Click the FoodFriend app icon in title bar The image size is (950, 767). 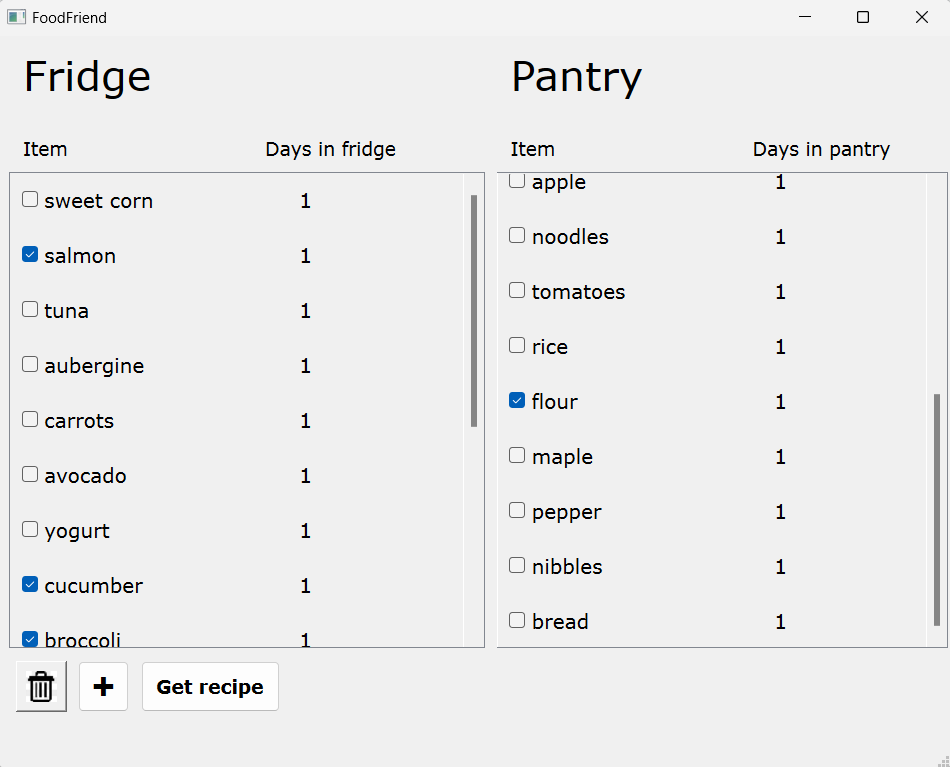16,17
